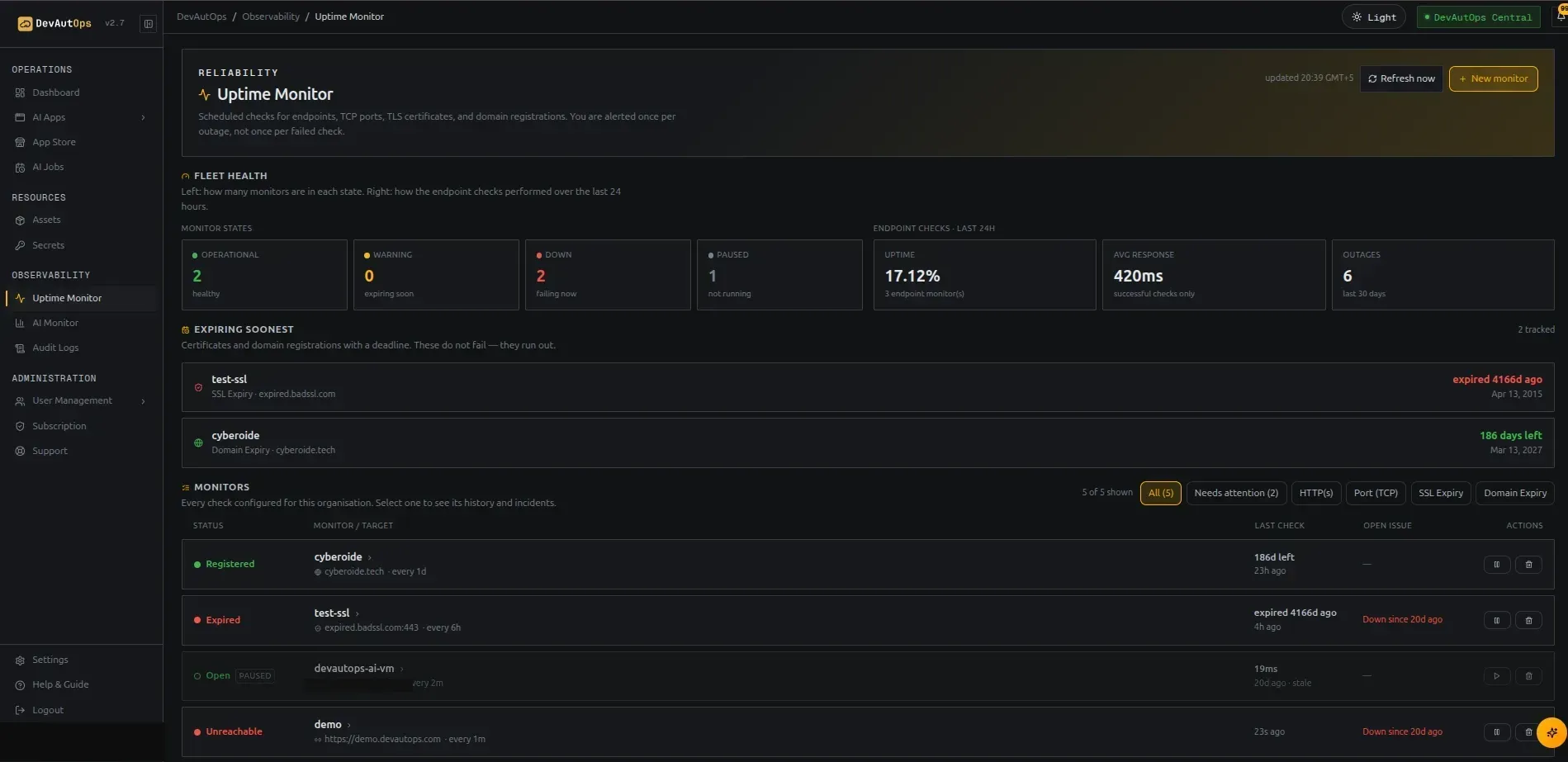
Task: Open Assets under Resources
Action: click(46, 220)
